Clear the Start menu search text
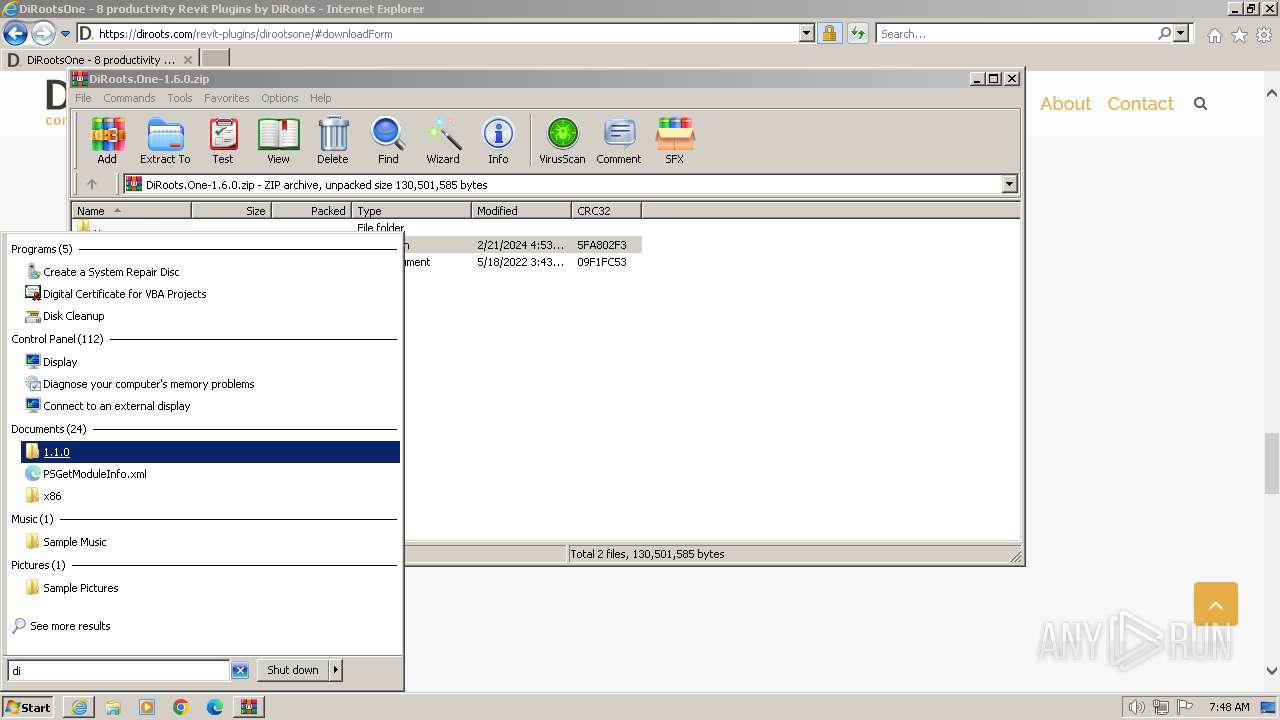The height and width of the screenshot is (720, 1280). 240,671
